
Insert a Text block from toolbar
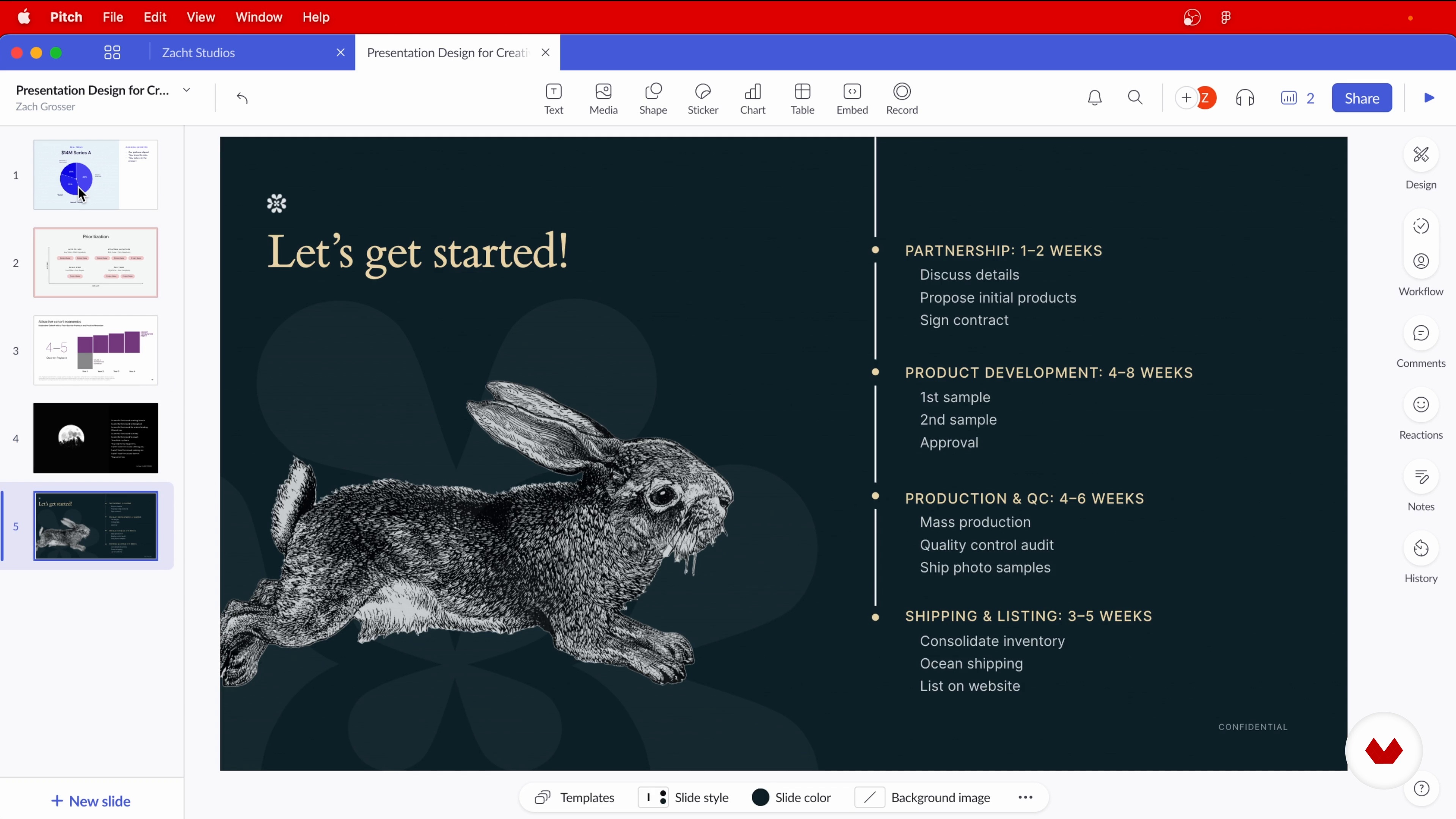553,99
